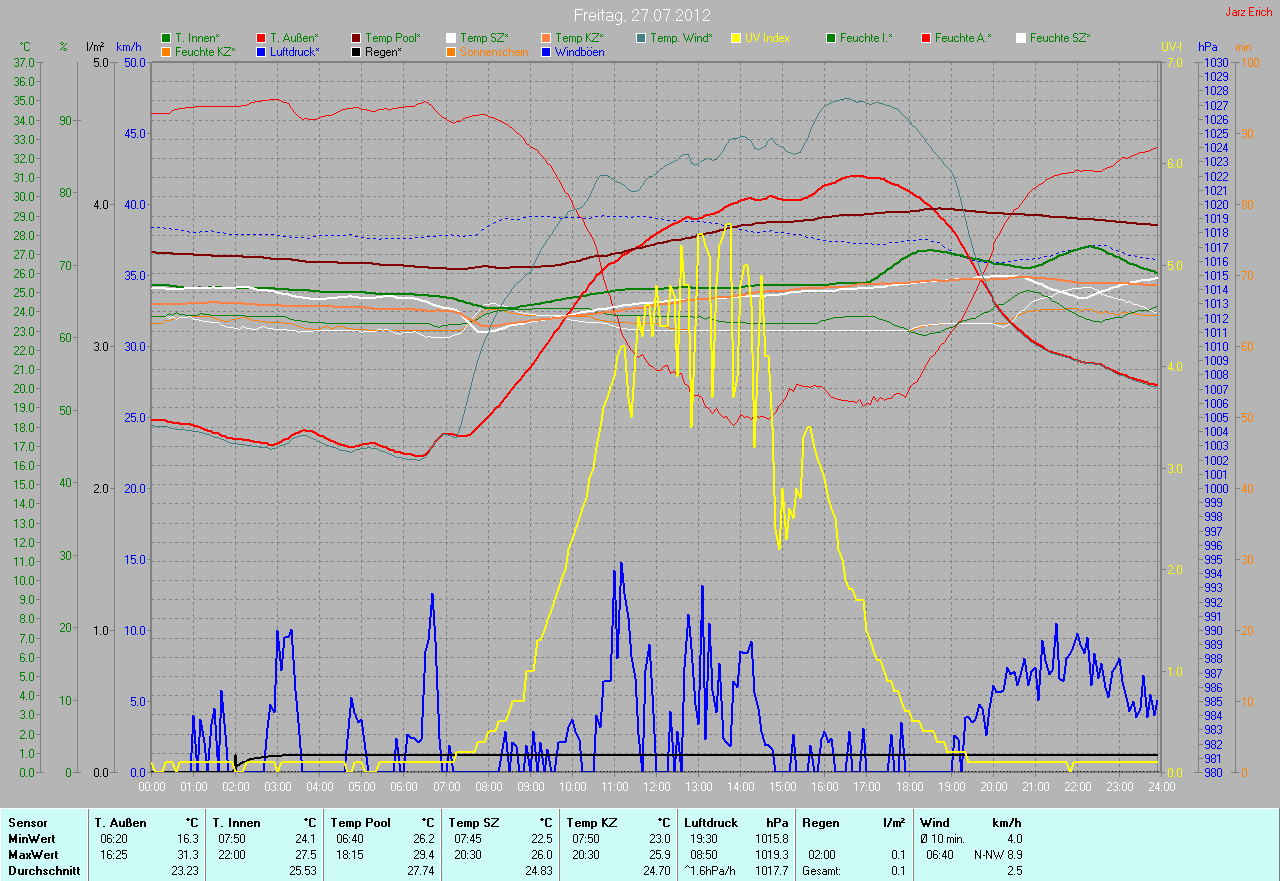Screen dimensions: 1280x881
Task: Select the Luftdruck maximum value 1019.3
Action: (x=773, y=855)
